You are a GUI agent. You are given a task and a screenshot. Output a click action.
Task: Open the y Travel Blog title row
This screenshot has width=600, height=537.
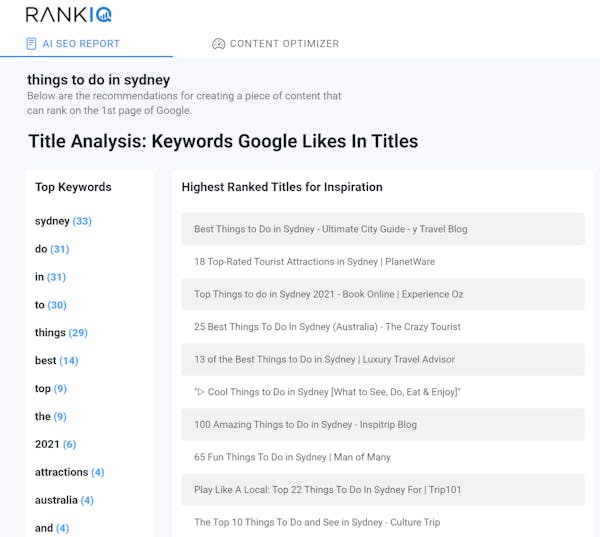[330, 229]
